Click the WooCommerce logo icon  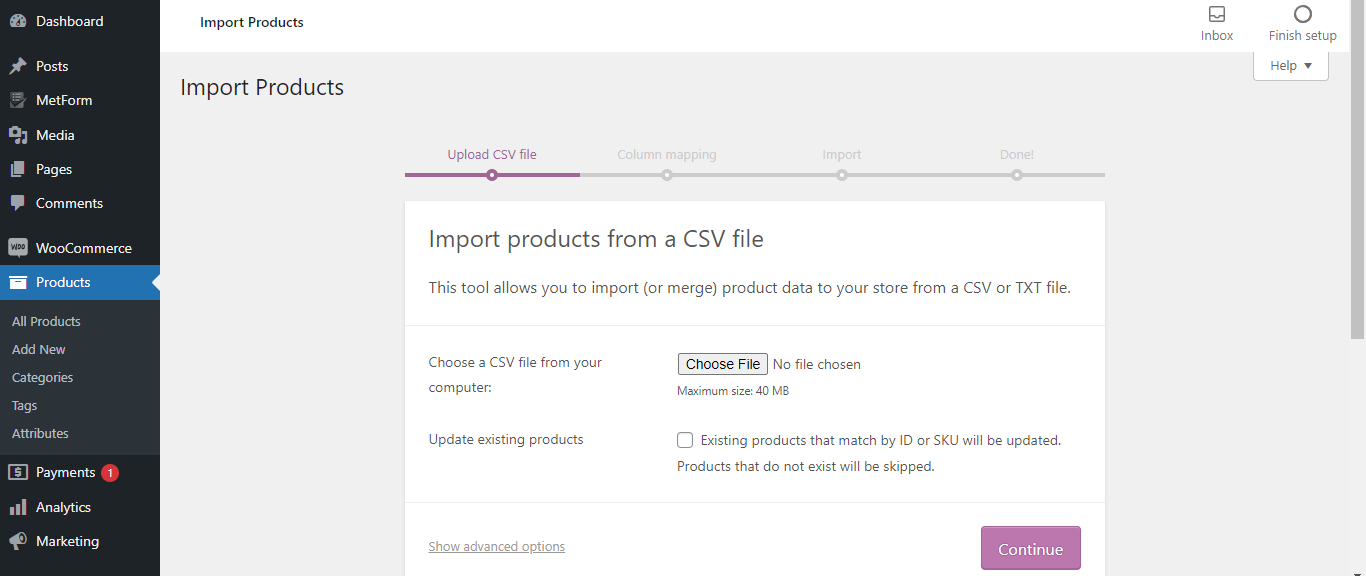(18, 248)
